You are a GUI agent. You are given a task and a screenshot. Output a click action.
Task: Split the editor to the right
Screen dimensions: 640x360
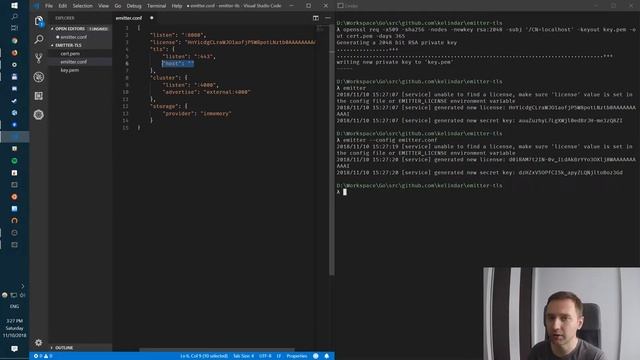point(316,18)
